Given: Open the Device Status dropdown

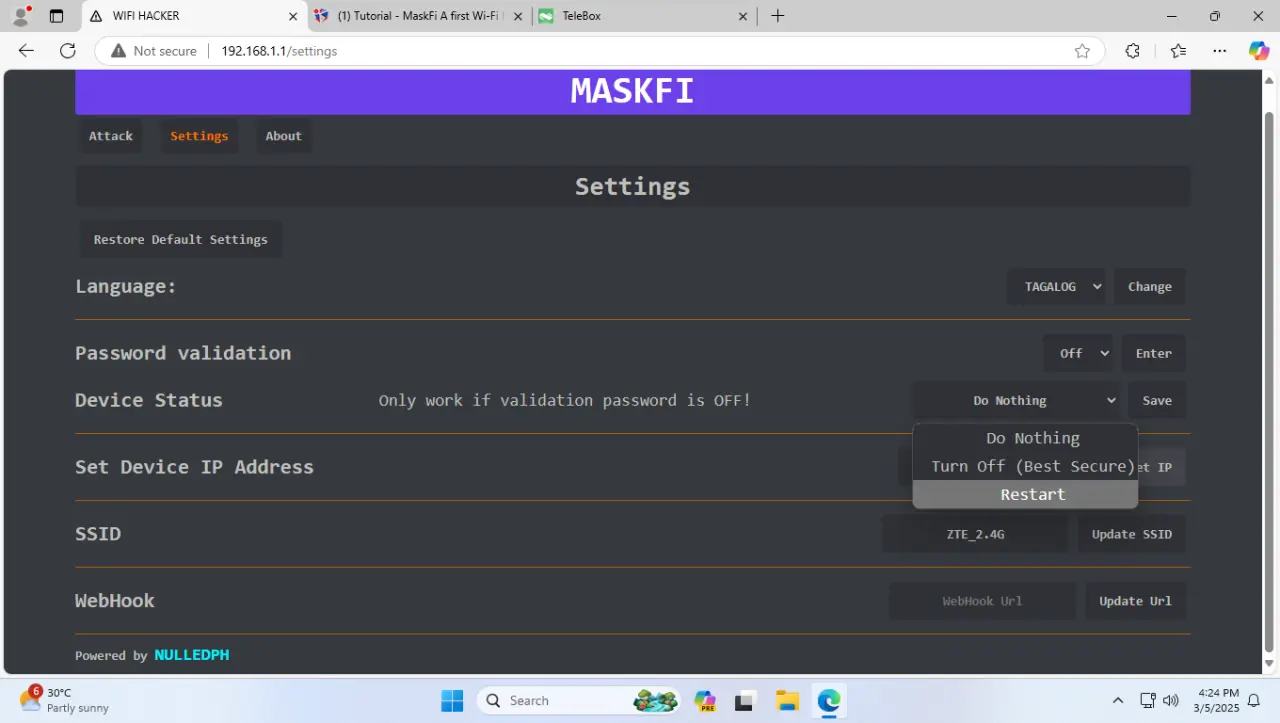Looking at the screenshot, I should click(1016, 400).
